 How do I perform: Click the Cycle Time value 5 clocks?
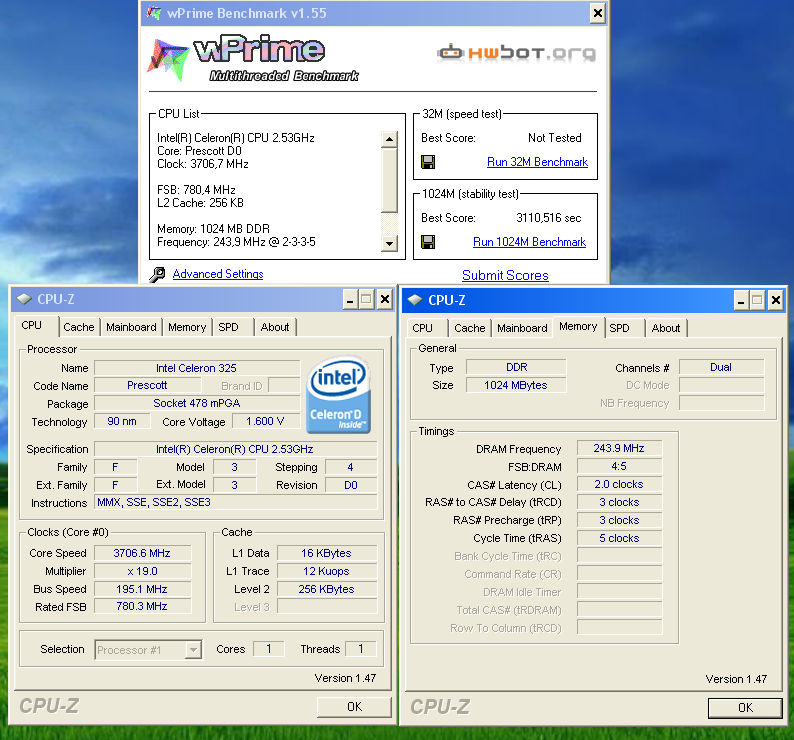tap(619, 538)
